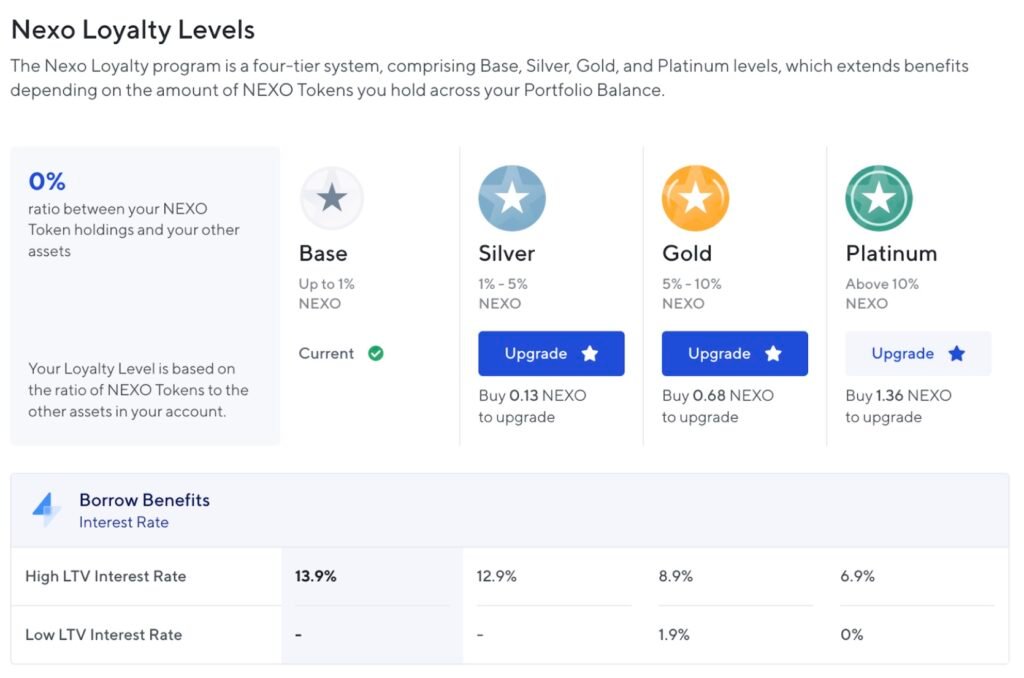Click the green checkmark next to Current
The height and width of the screenshot is (678, 1024).
pyautogui.click(x=376, y=353)
